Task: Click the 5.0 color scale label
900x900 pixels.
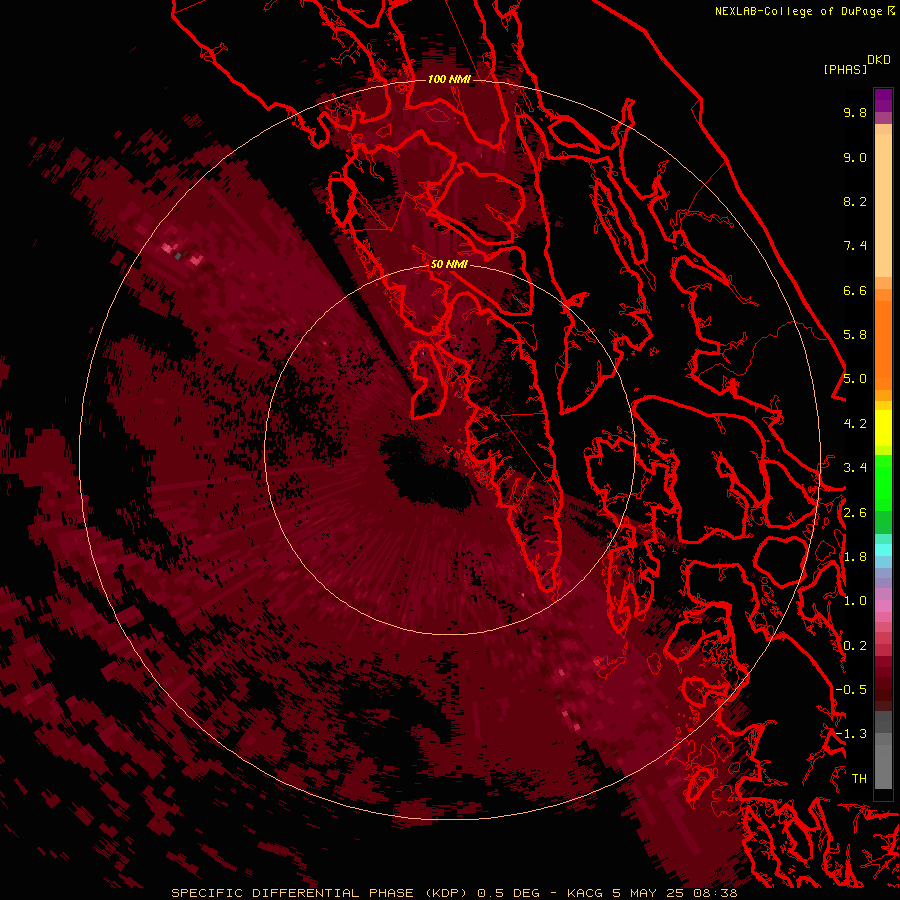Action: click(855, 379)
